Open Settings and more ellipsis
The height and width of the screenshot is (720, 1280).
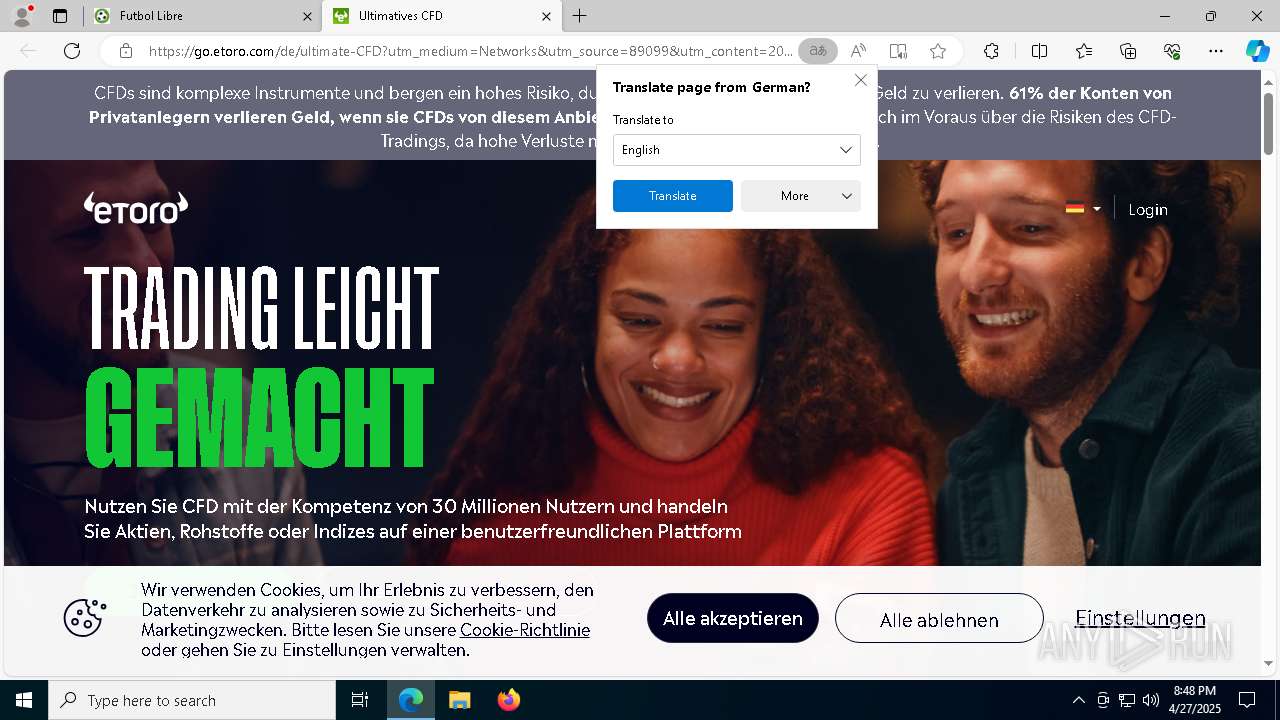pos(1216,51)
